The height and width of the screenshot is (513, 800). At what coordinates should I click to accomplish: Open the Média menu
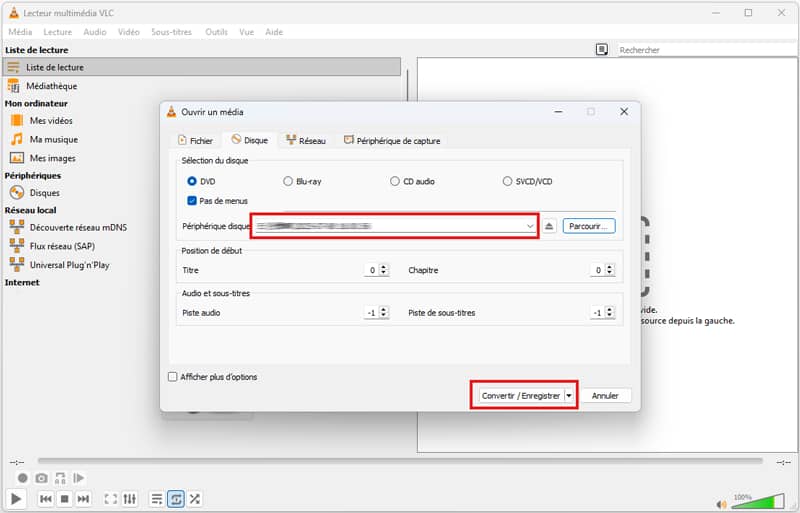[x=20, y=32]
